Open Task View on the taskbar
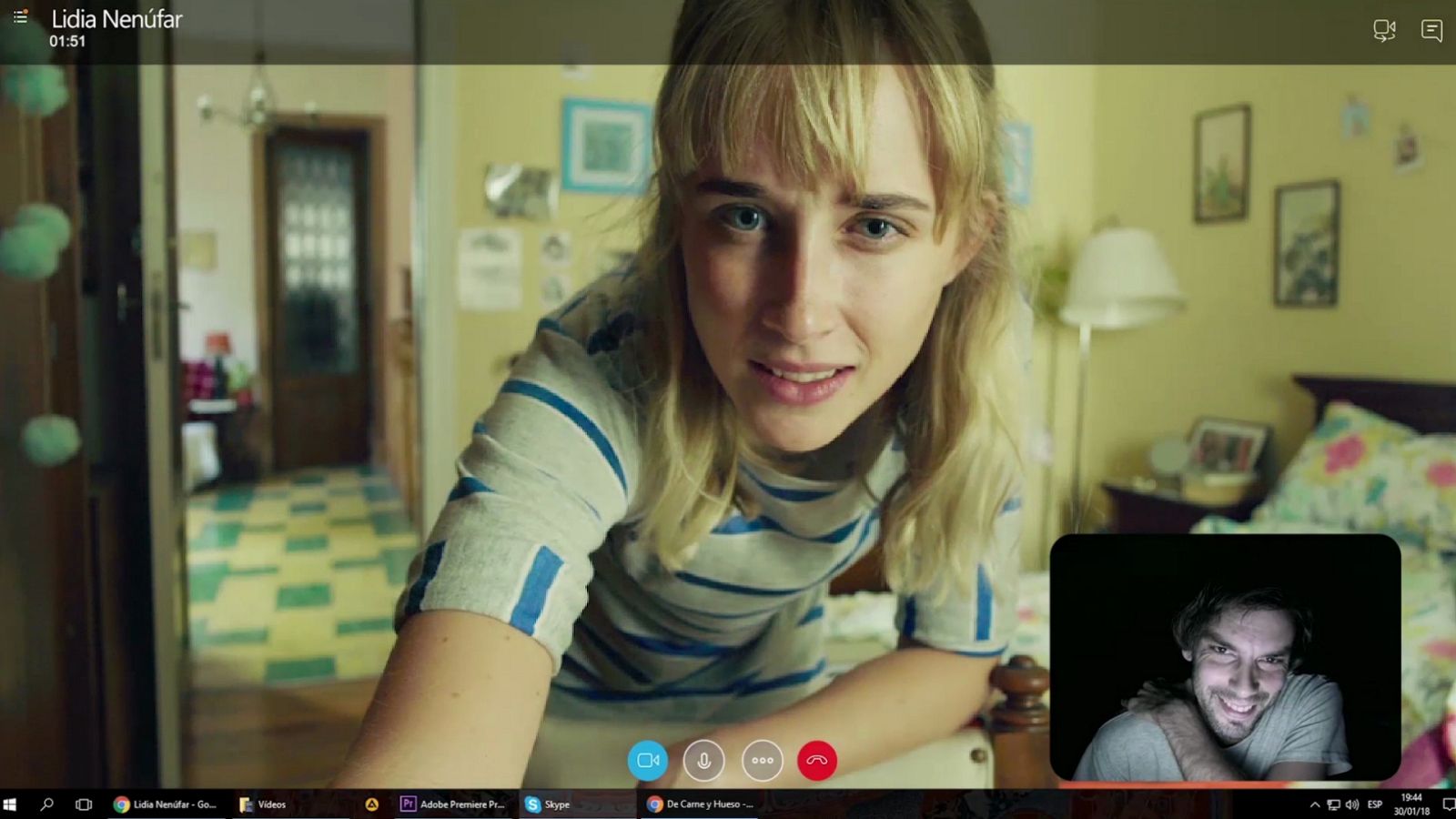Screen dimensions: 1456x819 click(84, 804)
